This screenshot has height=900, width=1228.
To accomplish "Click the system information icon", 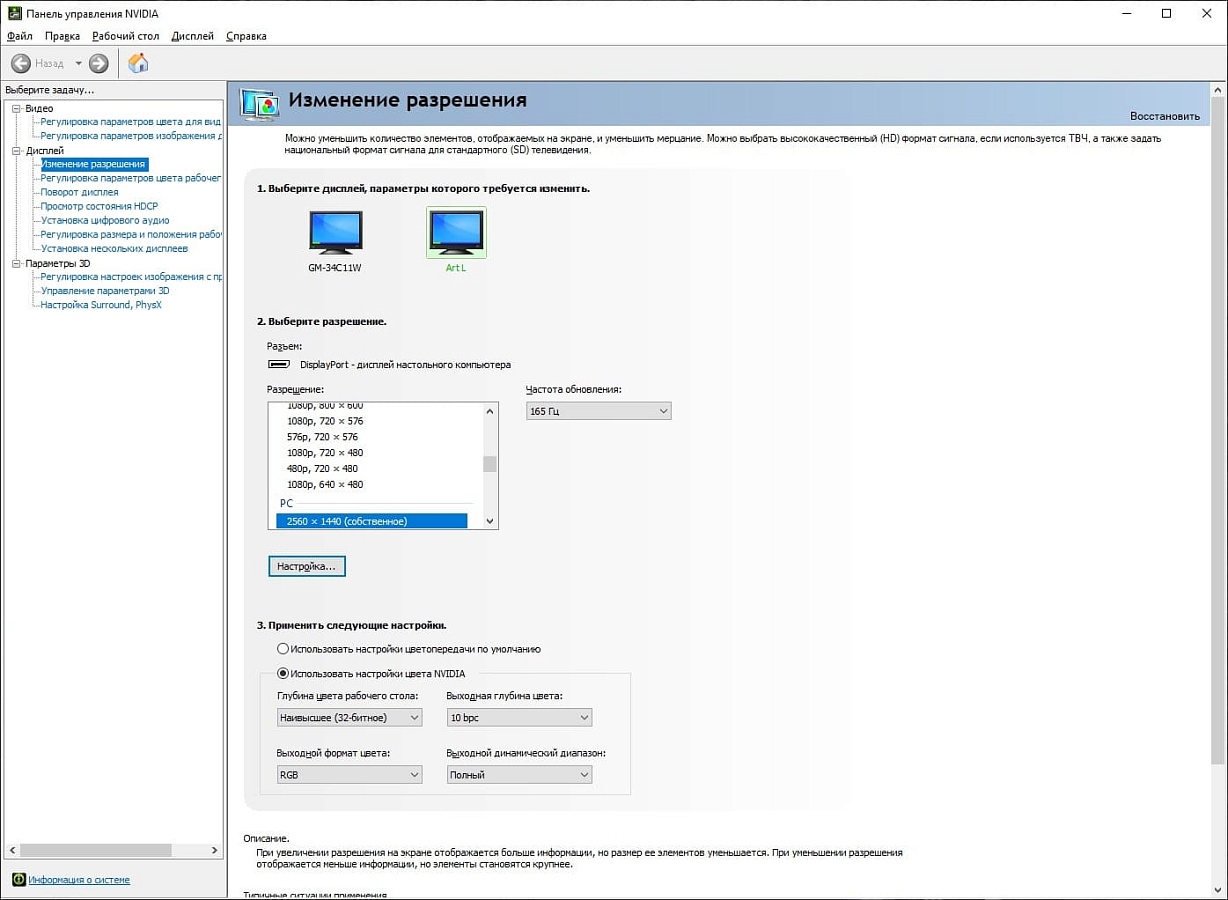I will coord(19,880).
